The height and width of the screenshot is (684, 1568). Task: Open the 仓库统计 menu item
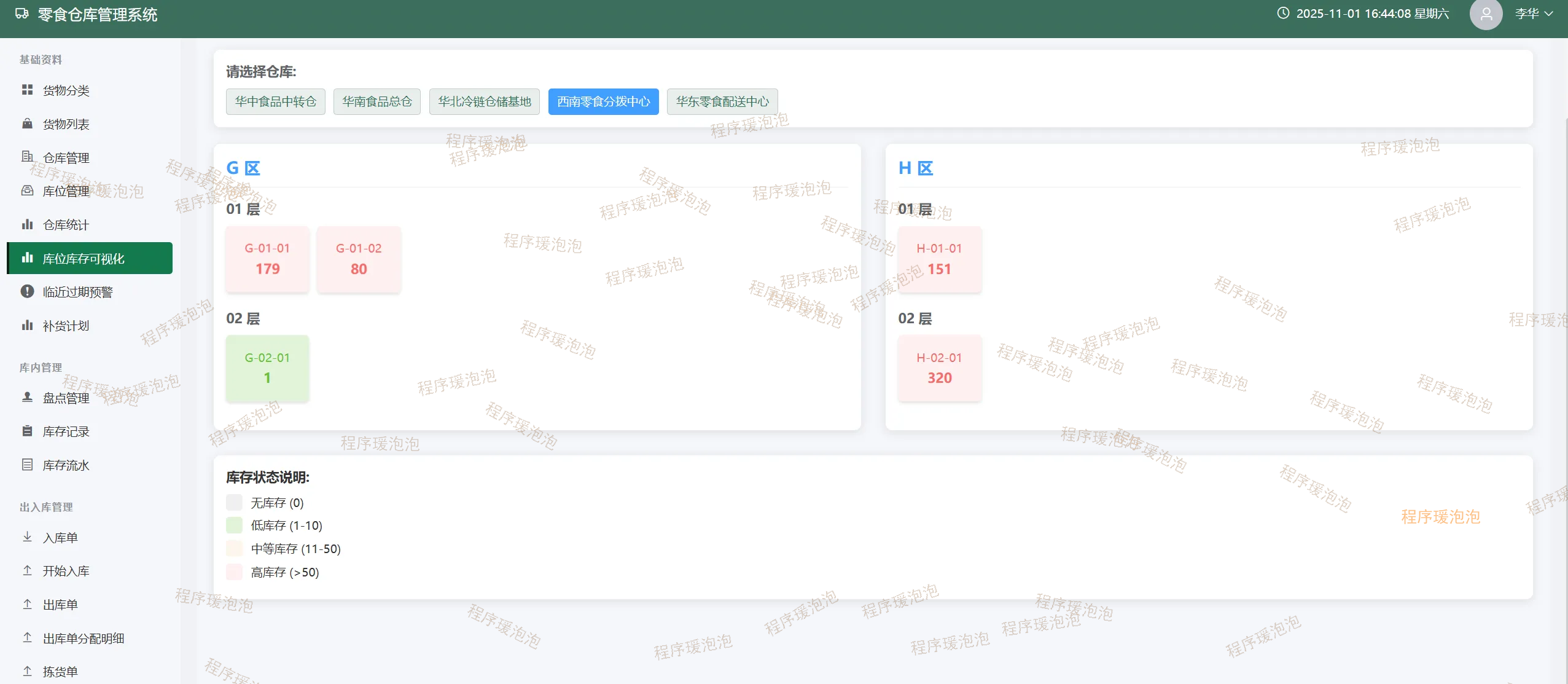point(66,225)
